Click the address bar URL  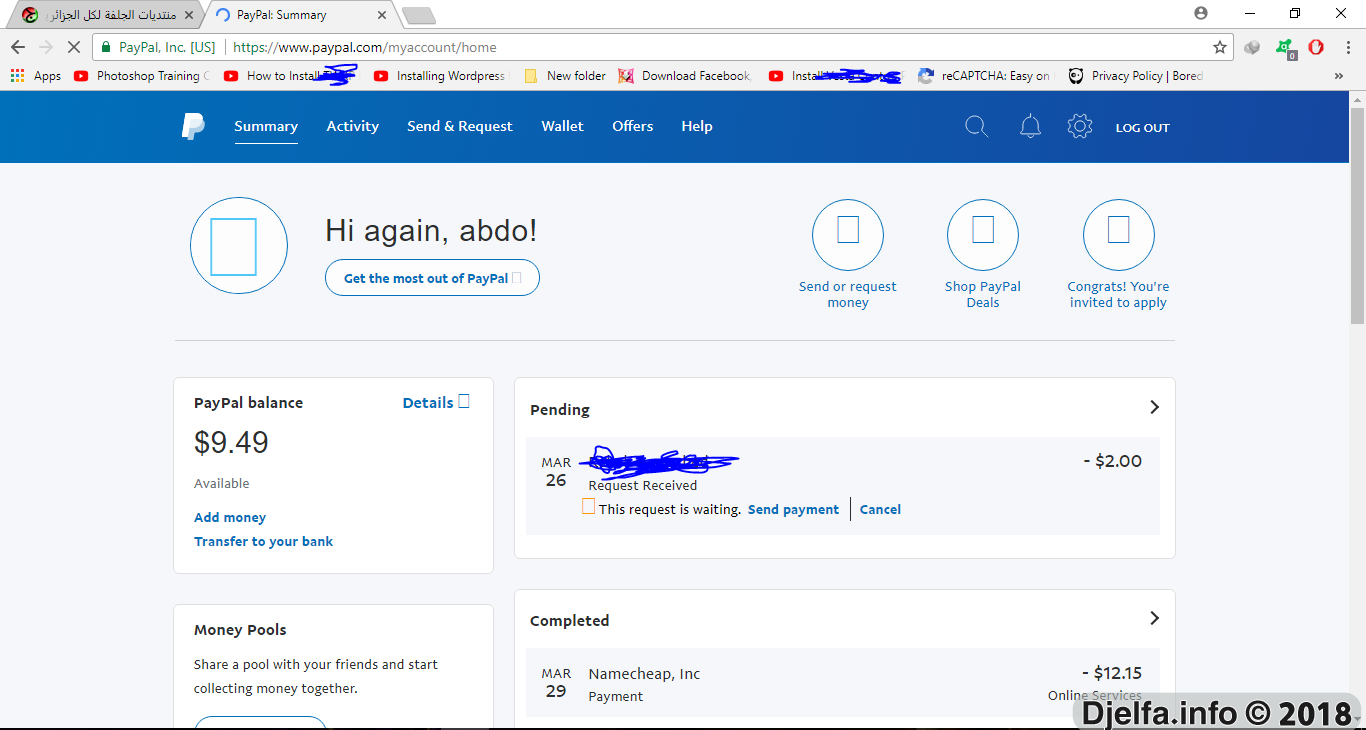coord(364,47)
